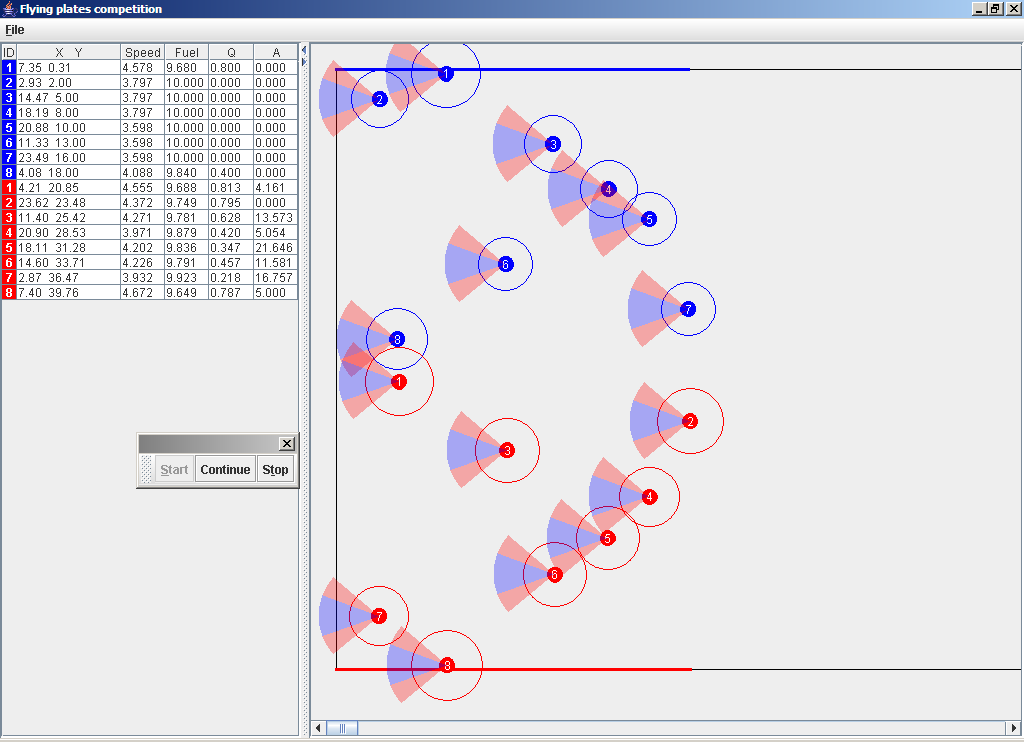The image size is (1024, 742).
Task: Click blue ID 8 cell in table
Action: (9, 172)
